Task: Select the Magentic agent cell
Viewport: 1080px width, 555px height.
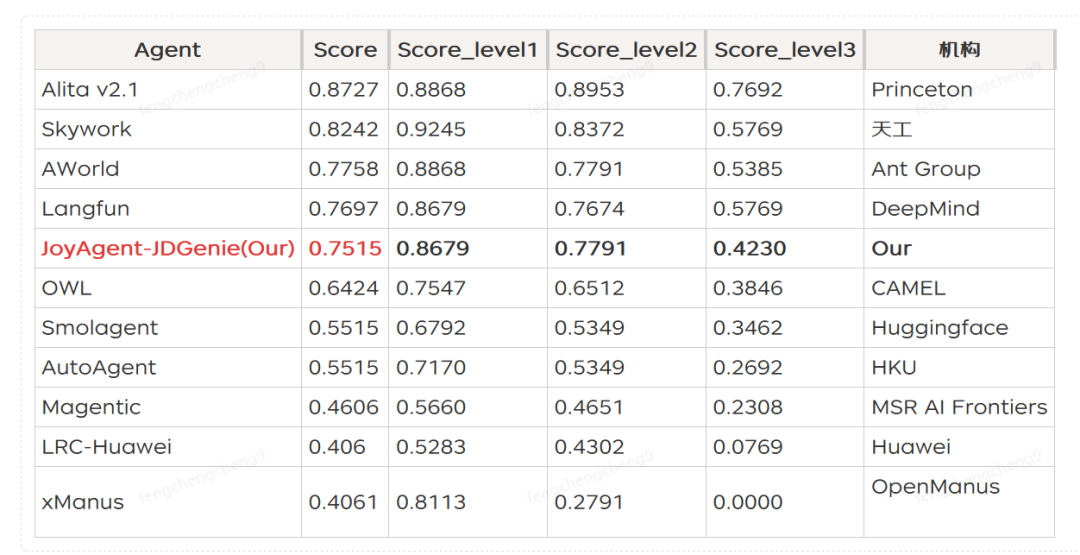Action: [x=168, y=408]
